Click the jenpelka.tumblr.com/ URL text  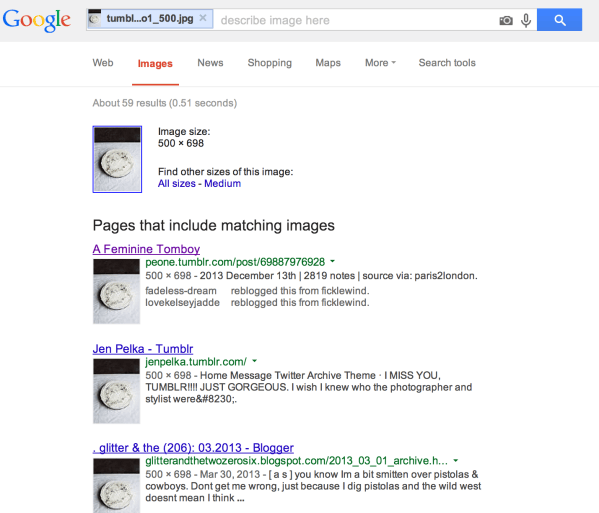pyautogui.click(x=196, y=362)
